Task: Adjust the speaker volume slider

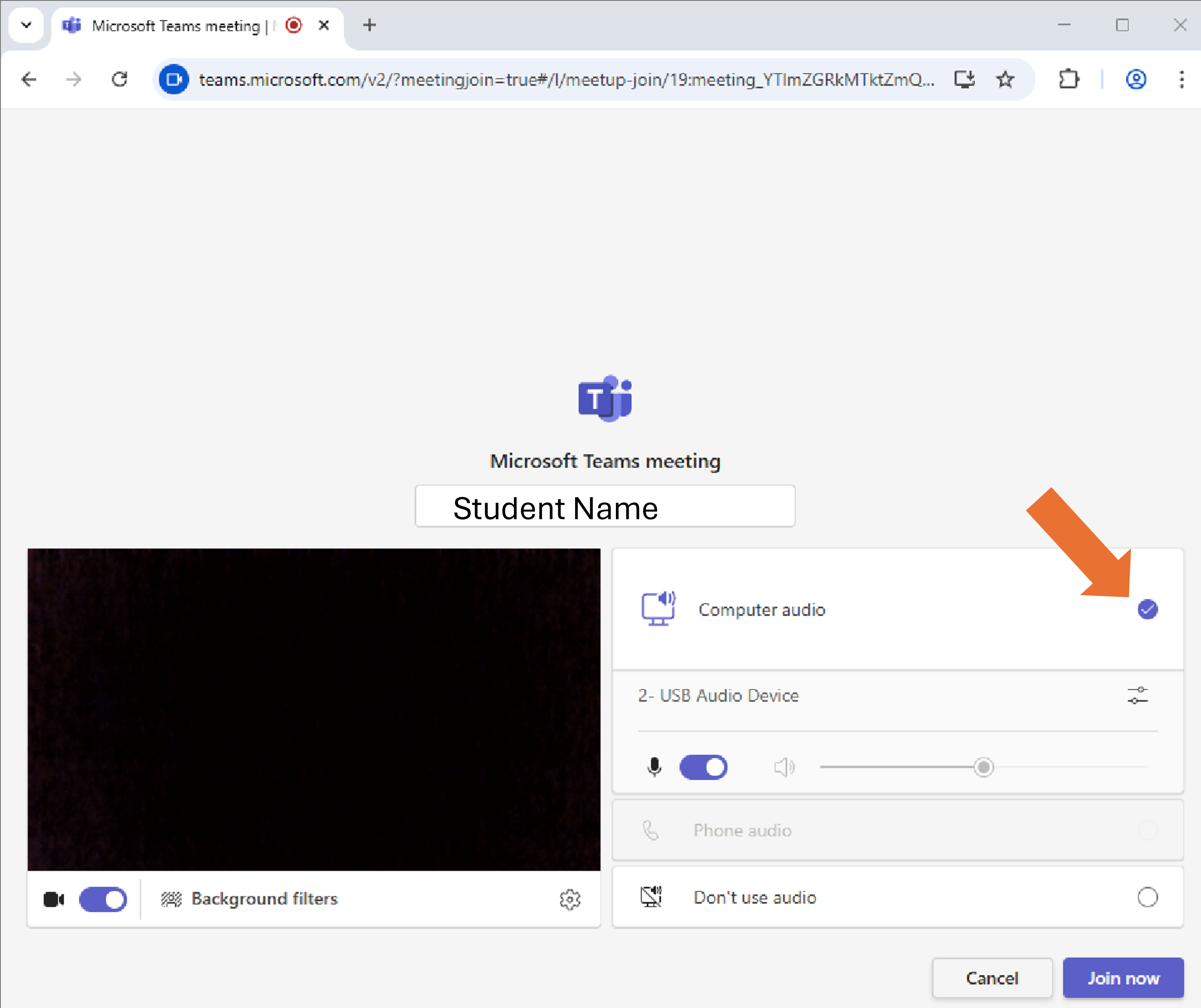Action: coord(984,767)
